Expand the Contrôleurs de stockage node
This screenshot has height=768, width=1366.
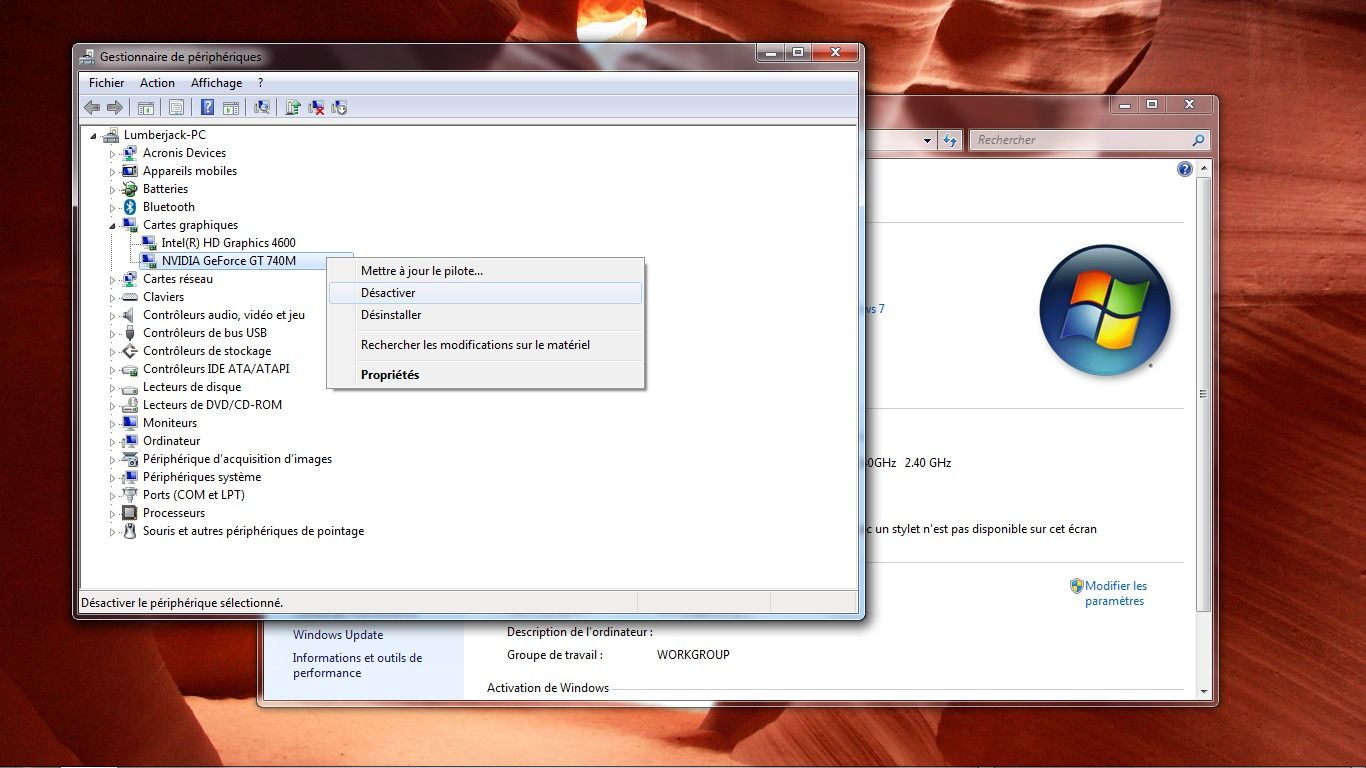(x=113, y=352)
